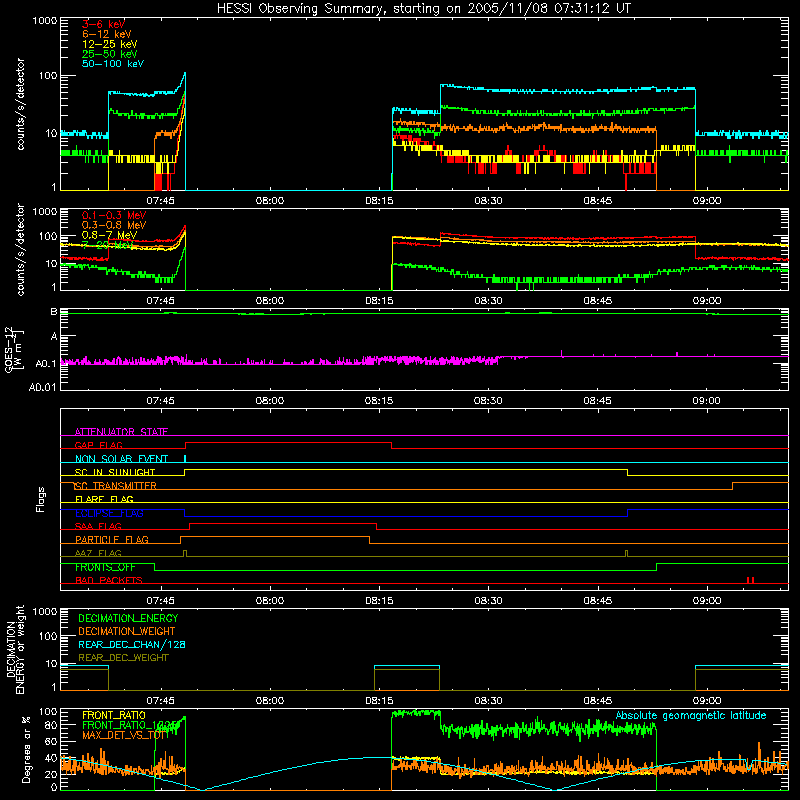Select the 3-6 keV legend label
Image resolution: width=800 pixels, height=800 pixels.
pos(104,24)
